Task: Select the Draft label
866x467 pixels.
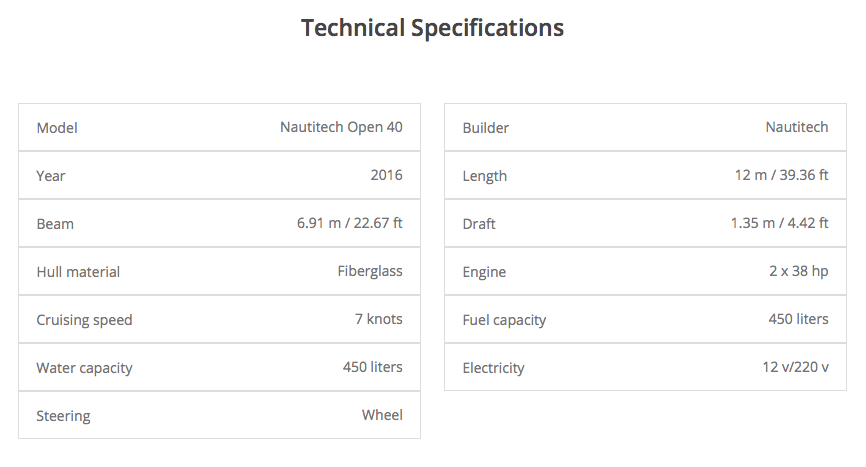Action: pyautogui.click(x=480, y=224)
